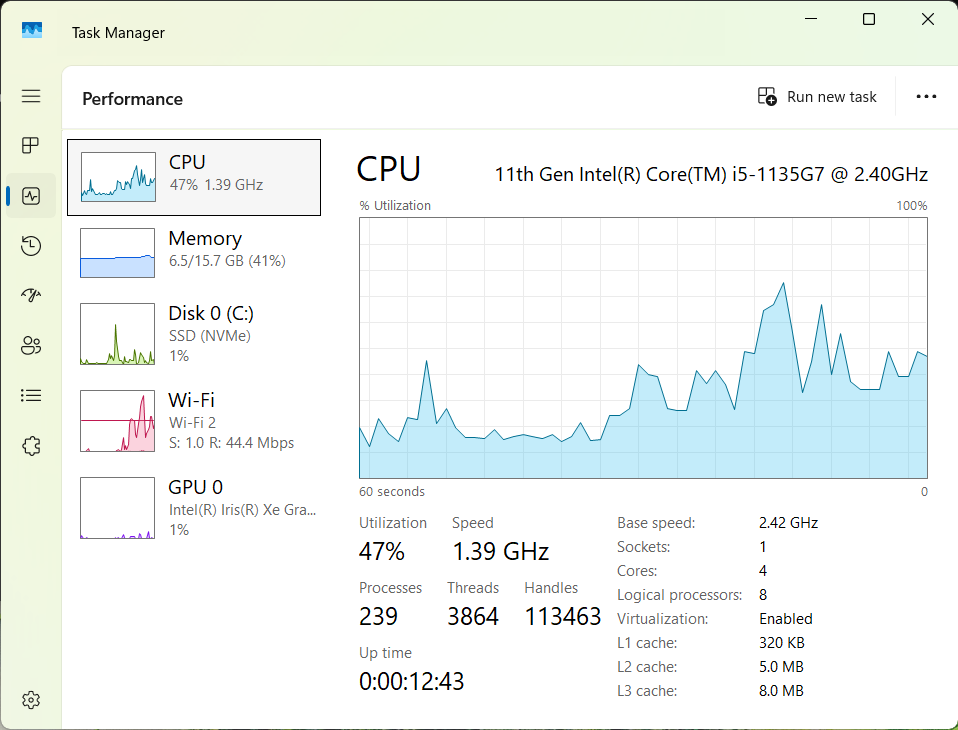Open the Services puzzle-piece icon
The image size is (958, 730).
tap(31, 446)
